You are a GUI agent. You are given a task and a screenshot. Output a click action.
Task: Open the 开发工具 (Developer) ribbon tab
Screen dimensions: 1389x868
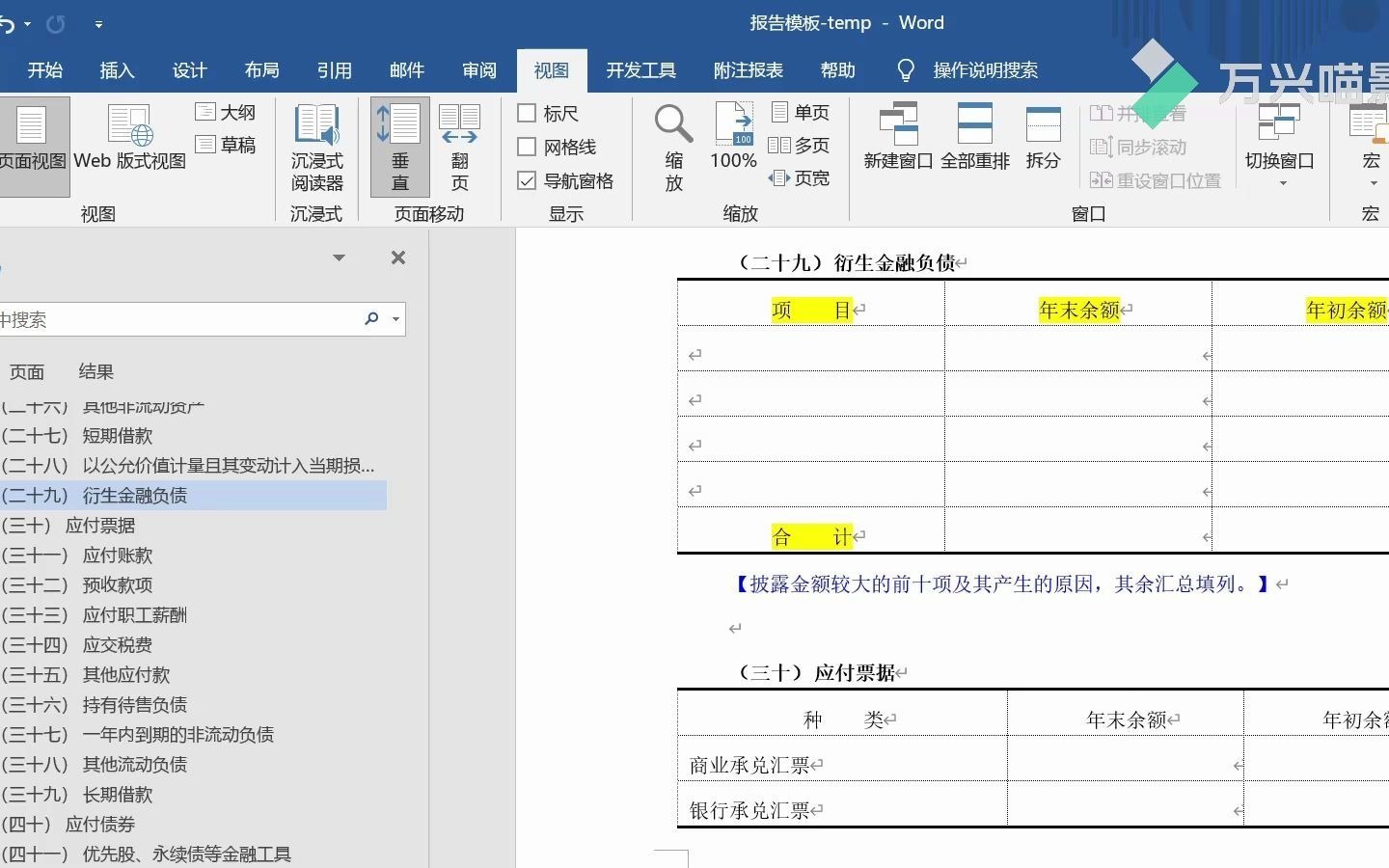640,70
